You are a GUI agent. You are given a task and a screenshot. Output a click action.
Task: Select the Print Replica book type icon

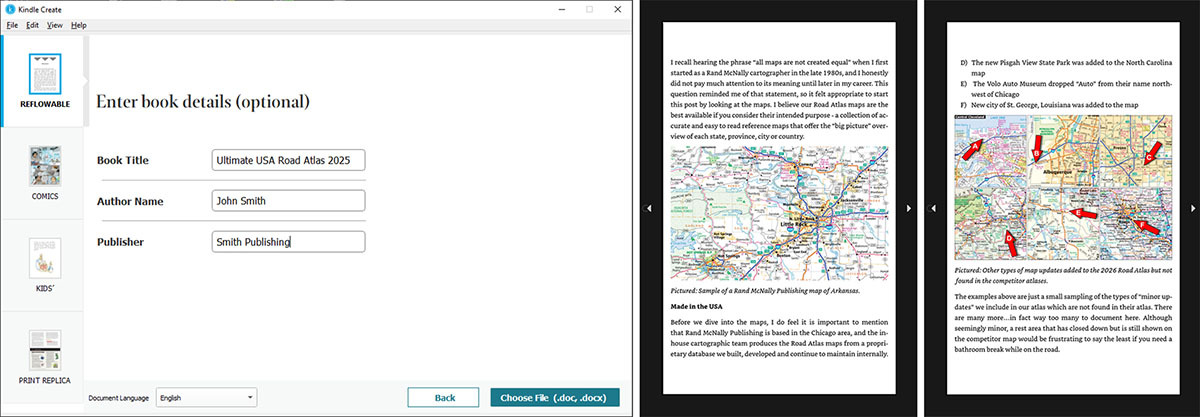tap(45, 350)
